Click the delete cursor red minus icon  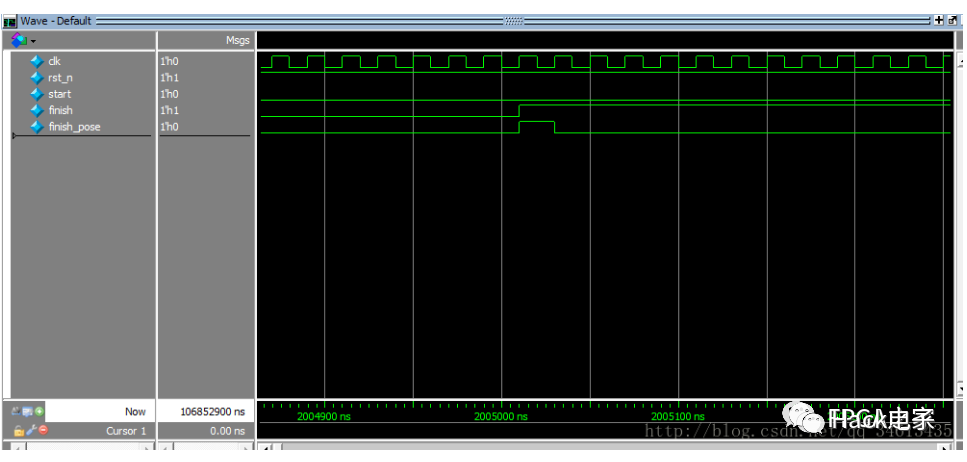(x=42, y=430)
